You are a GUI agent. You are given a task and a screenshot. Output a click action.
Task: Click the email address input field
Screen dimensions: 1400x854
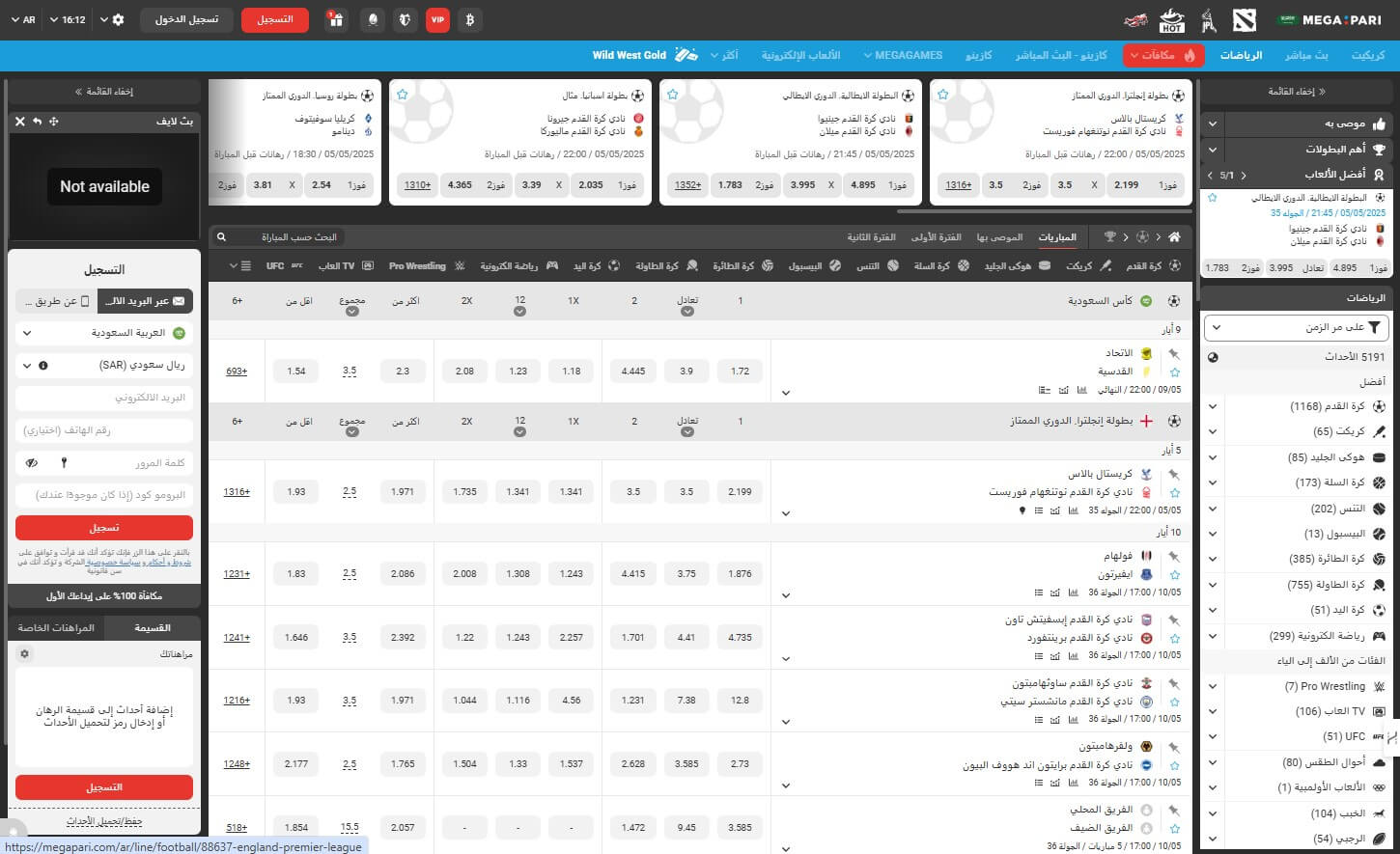(x=104, y=398)
